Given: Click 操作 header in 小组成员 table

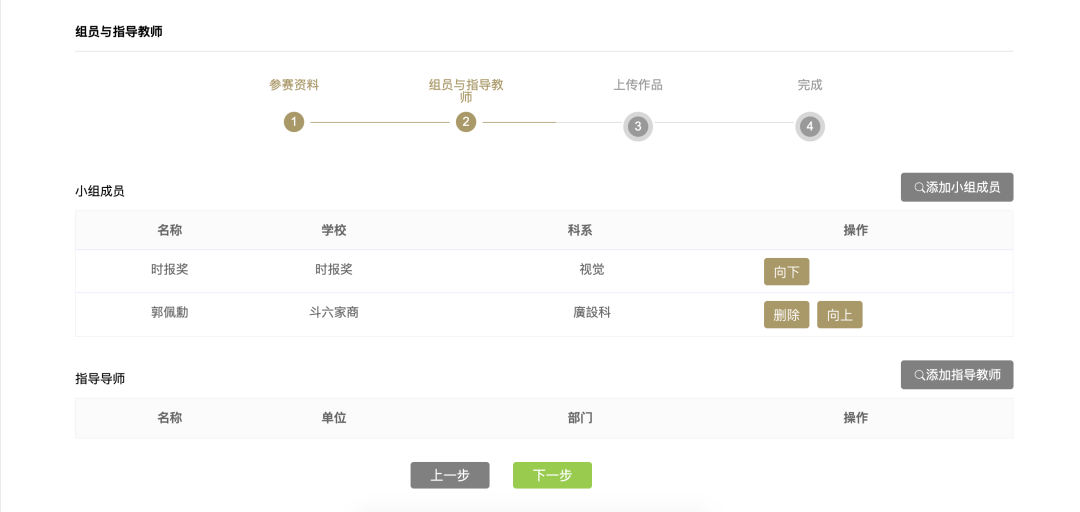Looking at the screenshot, I should (855, 230).
